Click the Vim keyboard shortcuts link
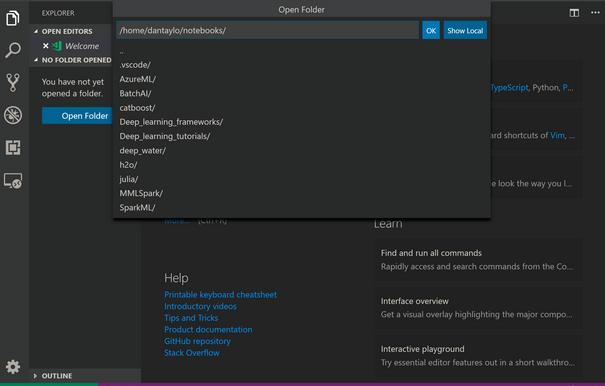Screen dimensions: 605x386 coord(558,135)
